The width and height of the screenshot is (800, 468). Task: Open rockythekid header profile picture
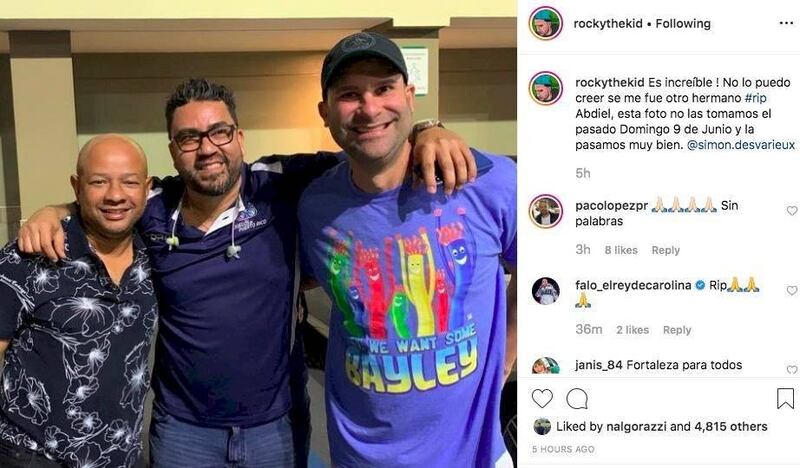(x=545, y=23)
